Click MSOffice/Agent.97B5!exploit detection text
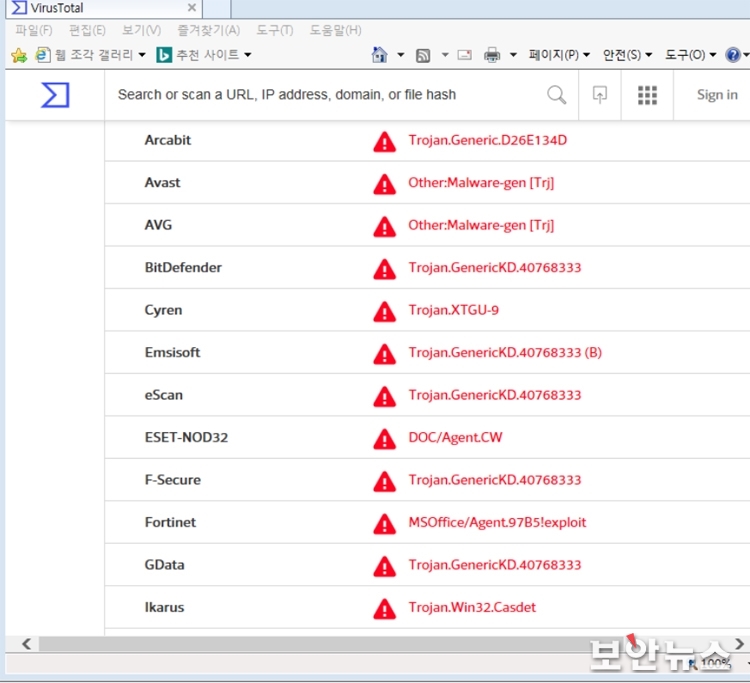The height and width of the screenshot is (683, 750). coord(497,522)
